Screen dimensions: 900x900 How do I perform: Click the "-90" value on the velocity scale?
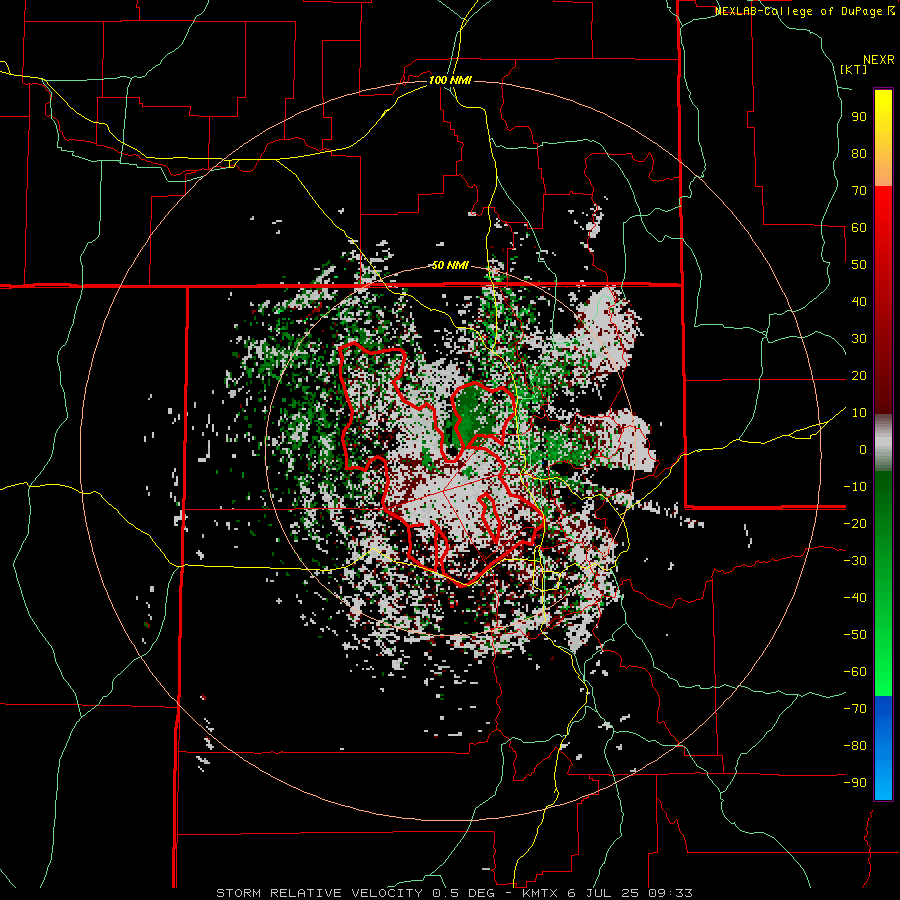point(855,783)
